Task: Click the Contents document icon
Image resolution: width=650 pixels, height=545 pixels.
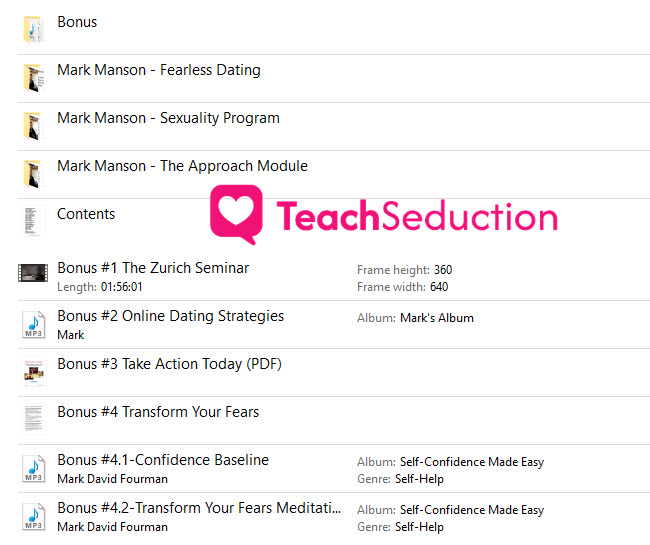Action: pos(34,221)
